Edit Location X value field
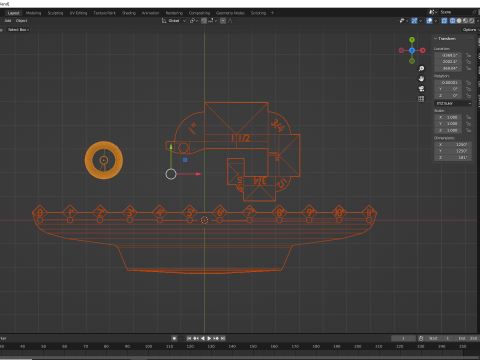The image size is (480, 360). [x=449, y=55]
